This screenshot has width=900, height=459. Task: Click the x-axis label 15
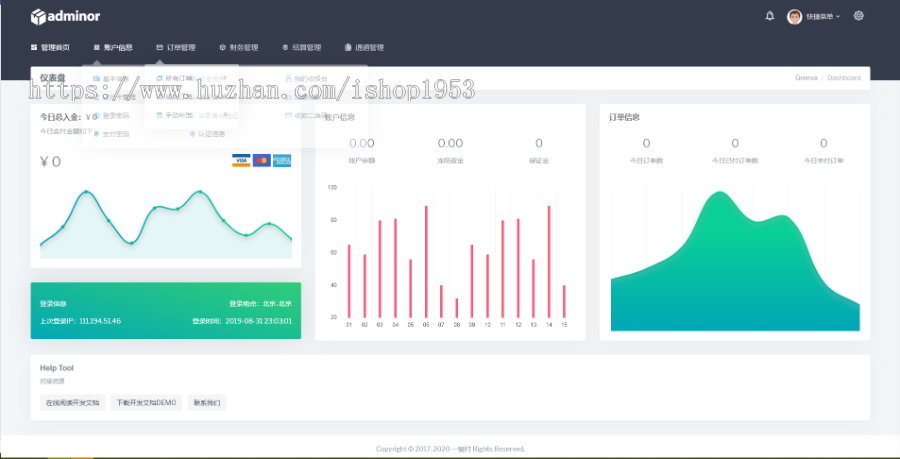pos(564,325)
